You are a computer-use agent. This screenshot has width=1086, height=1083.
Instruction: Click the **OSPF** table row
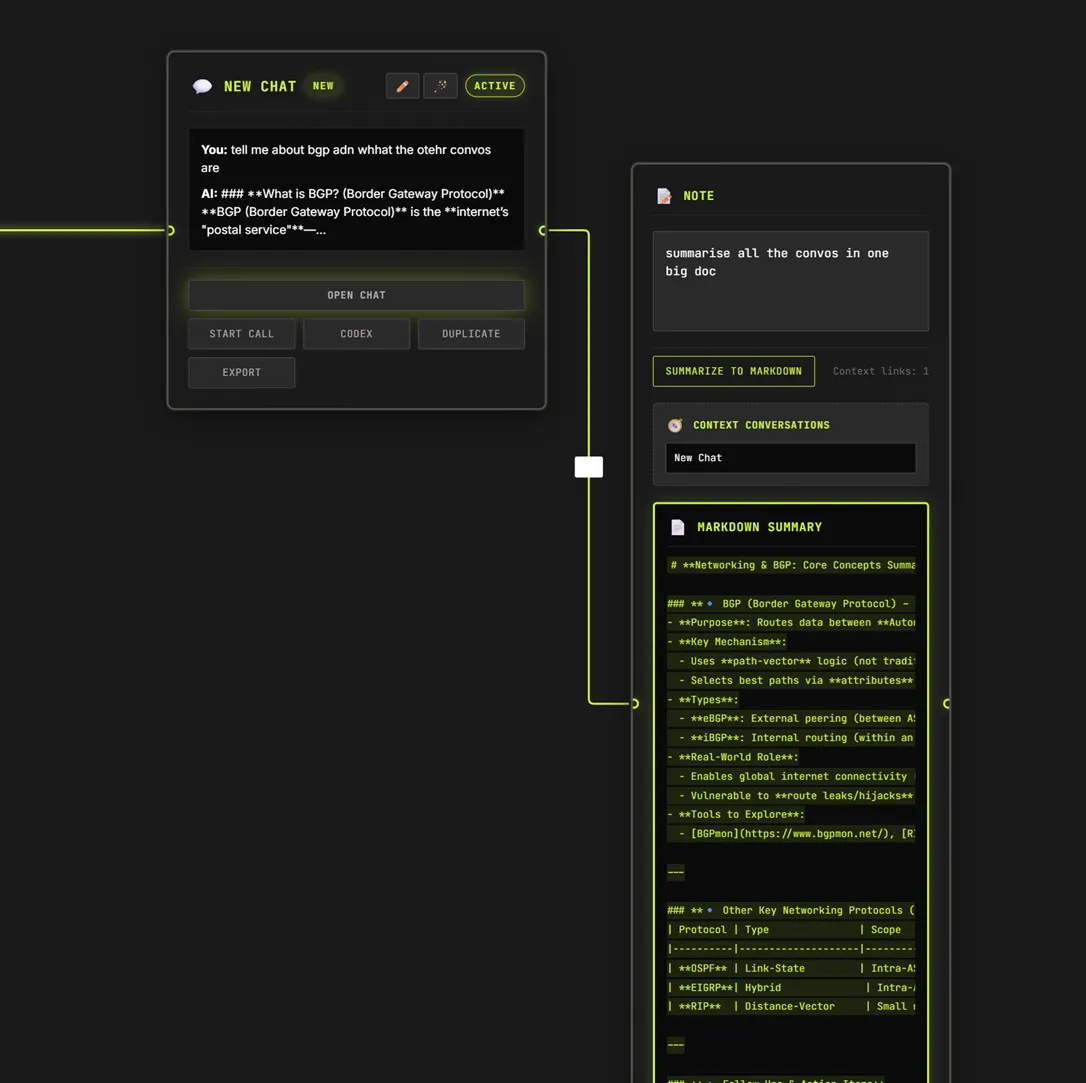[791, 968]
